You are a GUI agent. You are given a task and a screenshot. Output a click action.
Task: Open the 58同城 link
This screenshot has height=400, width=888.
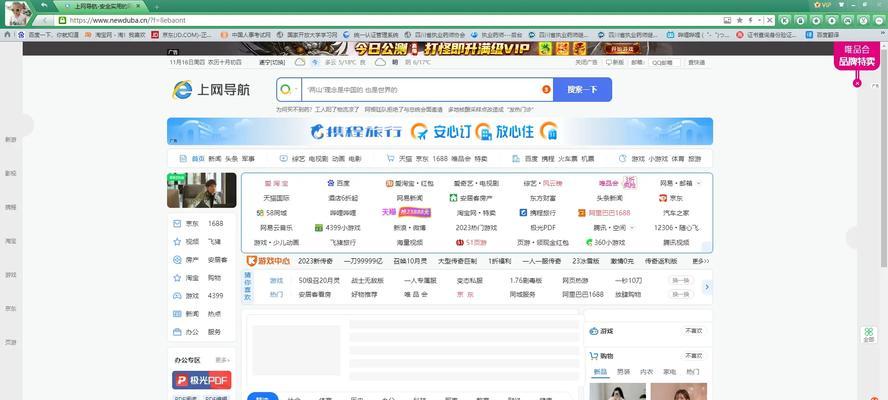272,212
